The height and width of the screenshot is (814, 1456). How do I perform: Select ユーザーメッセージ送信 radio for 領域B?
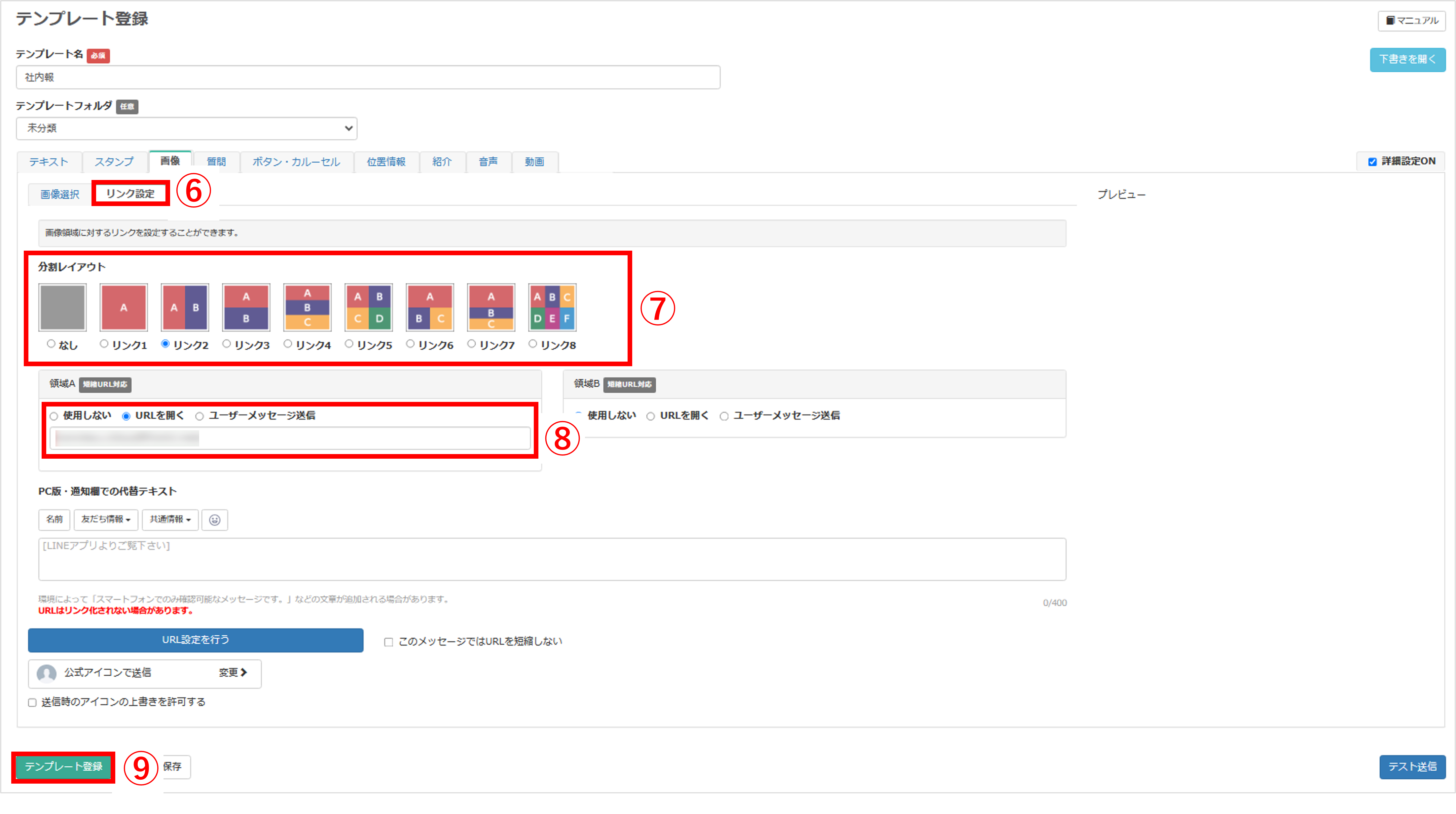pyautogui.click(x=724, y=416)
